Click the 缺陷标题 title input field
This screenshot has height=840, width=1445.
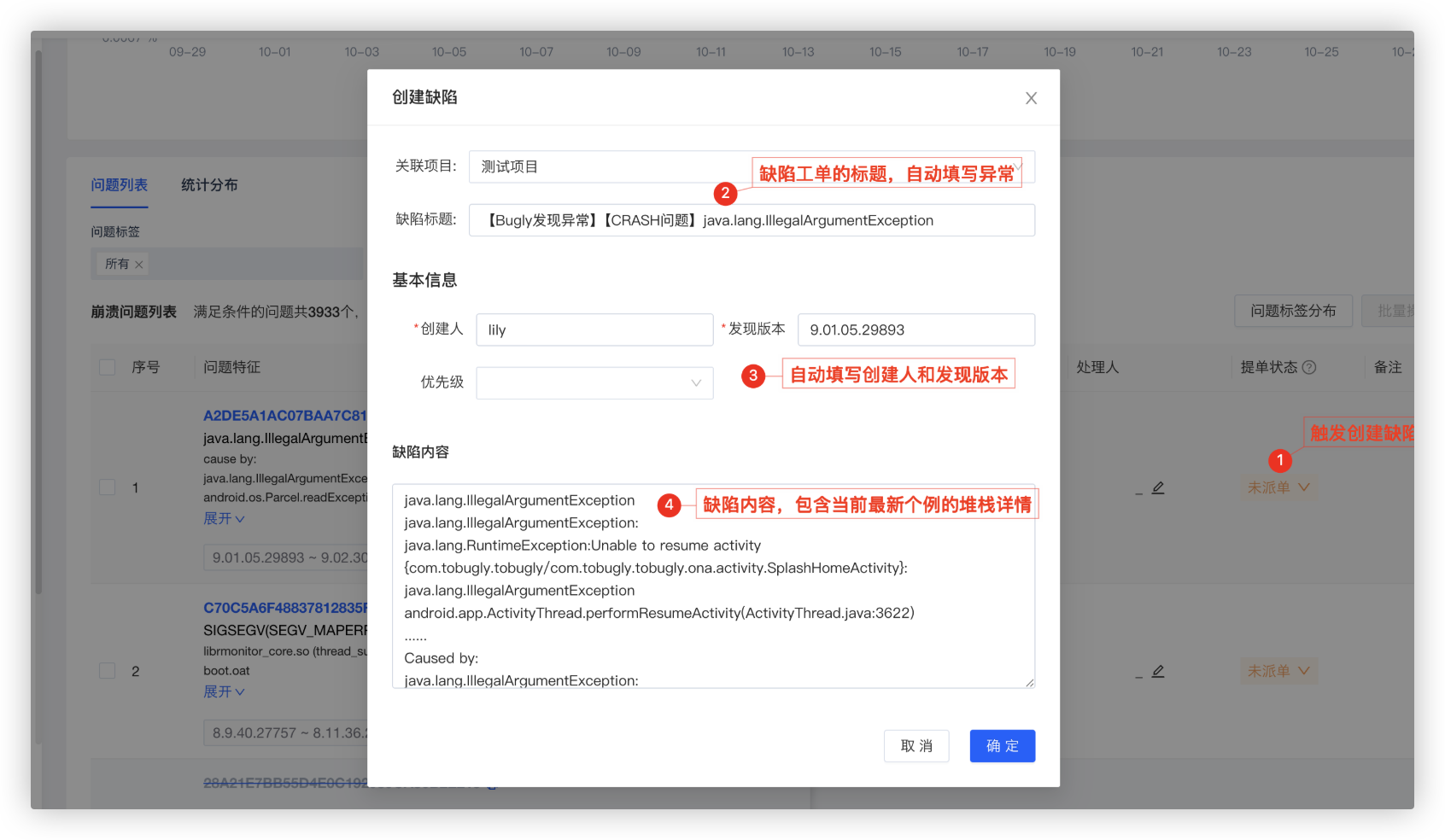[752, 220]
